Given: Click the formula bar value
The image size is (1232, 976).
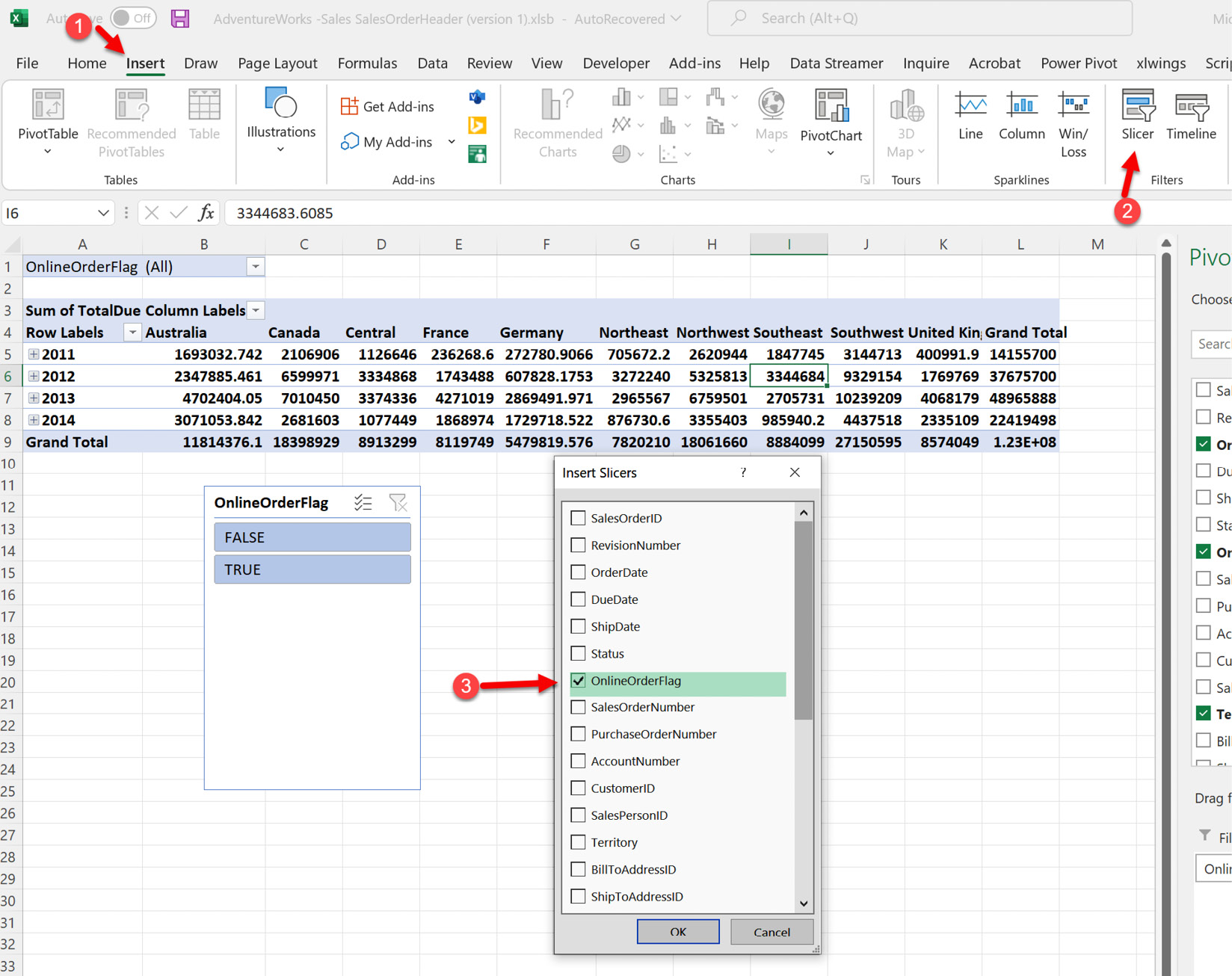Looking at the screenshot, I should [x=285, y=214].
